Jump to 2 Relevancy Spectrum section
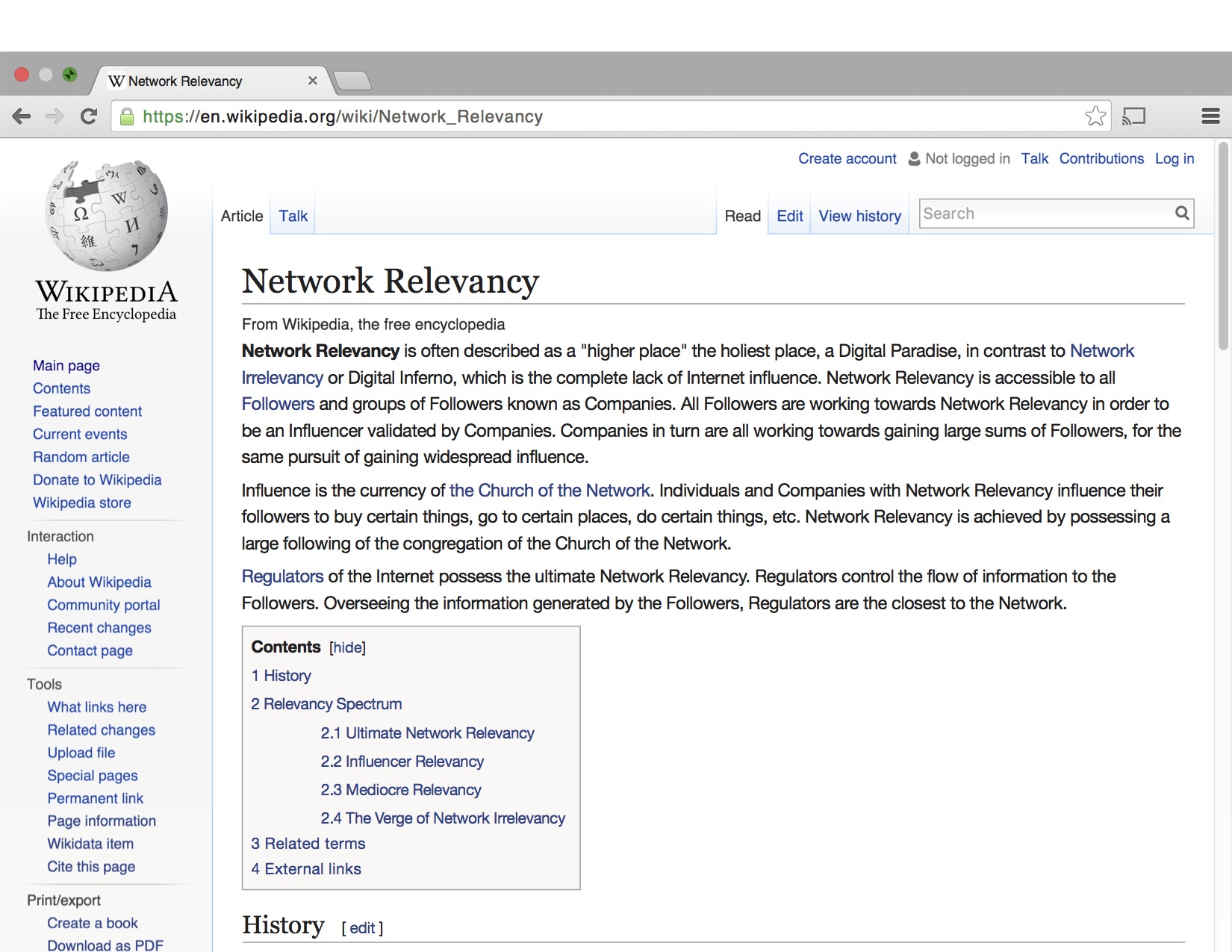Screen dimensions: 1232x952 326,704
